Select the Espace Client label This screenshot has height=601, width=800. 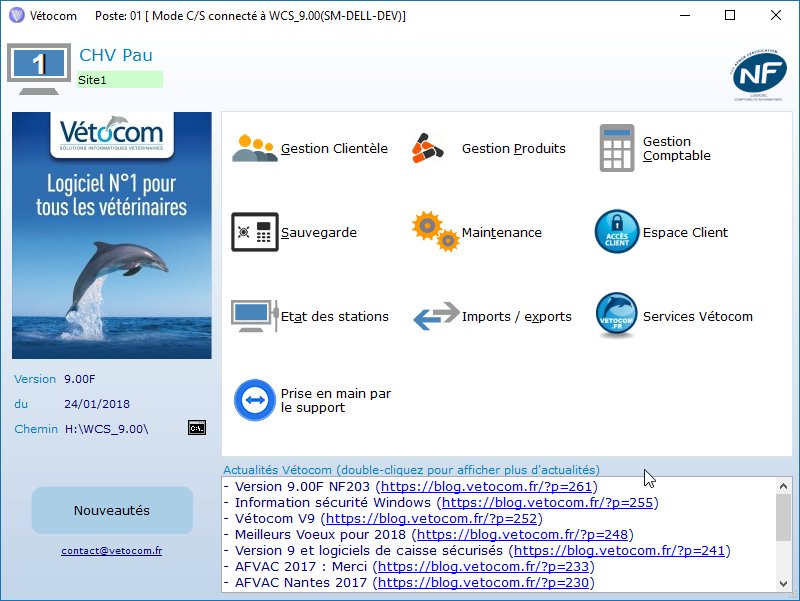click(x=685, y=233)
